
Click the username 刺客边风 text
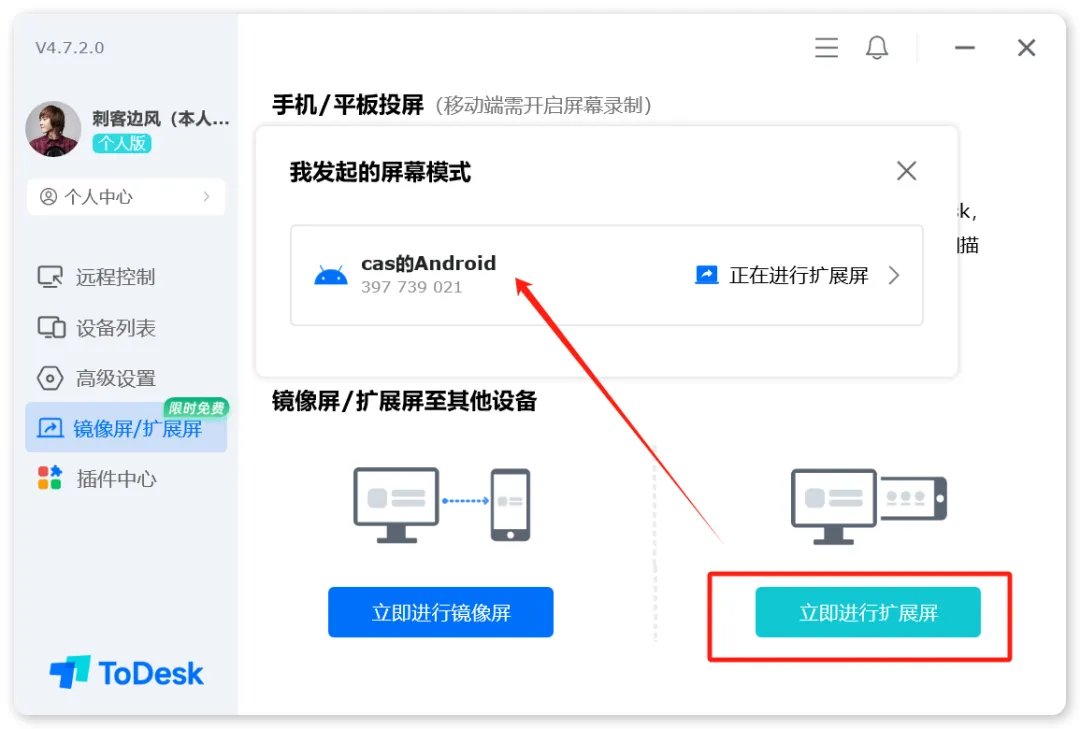pyautogui.click(x=160, y=119)
